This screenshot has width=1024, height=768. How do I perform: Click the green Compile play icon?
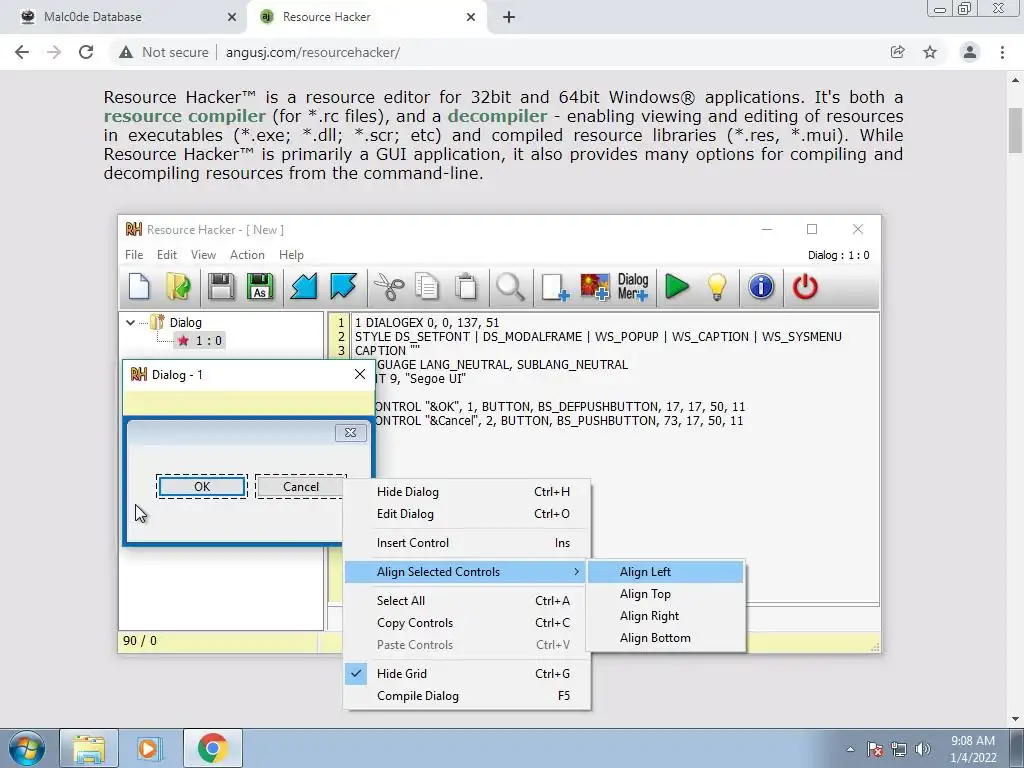click(677, 287)
